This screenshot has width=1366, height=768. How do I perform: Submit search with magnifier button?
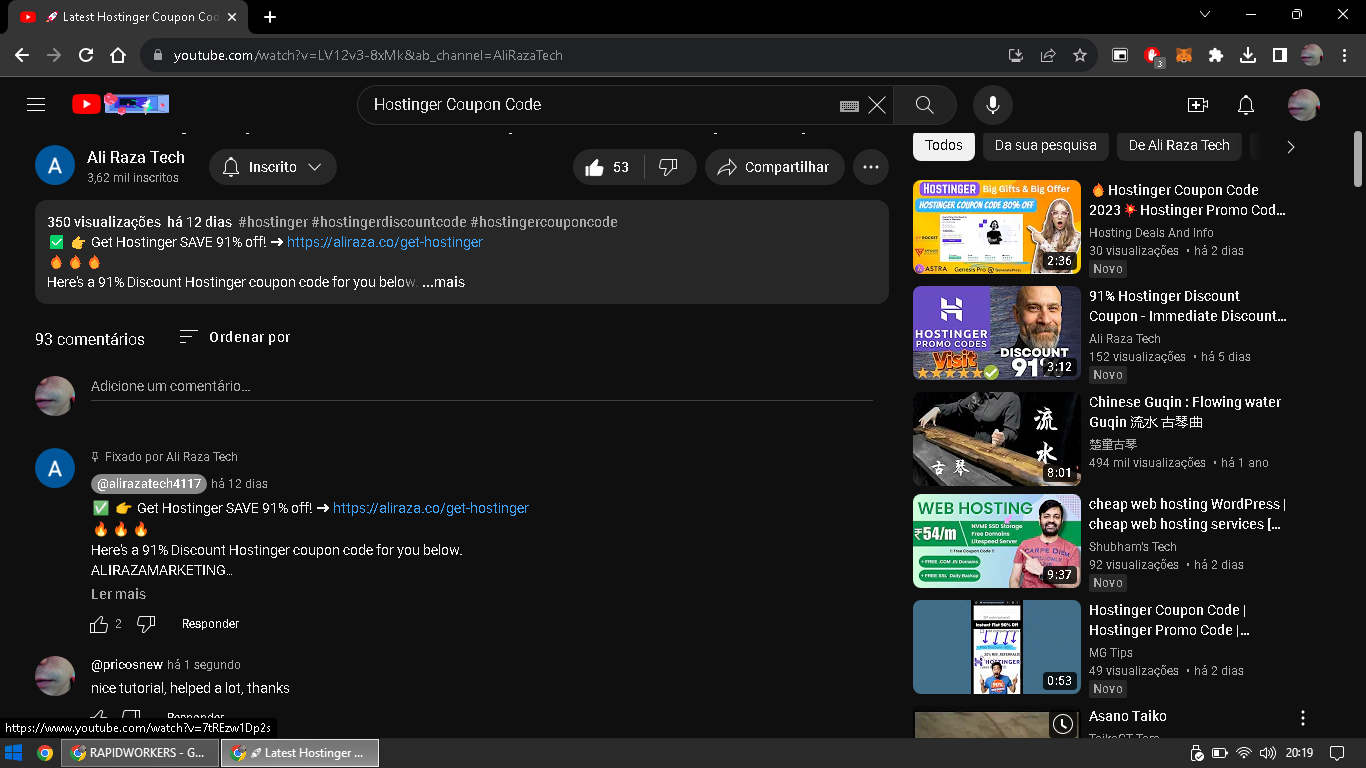pos(925,105)
